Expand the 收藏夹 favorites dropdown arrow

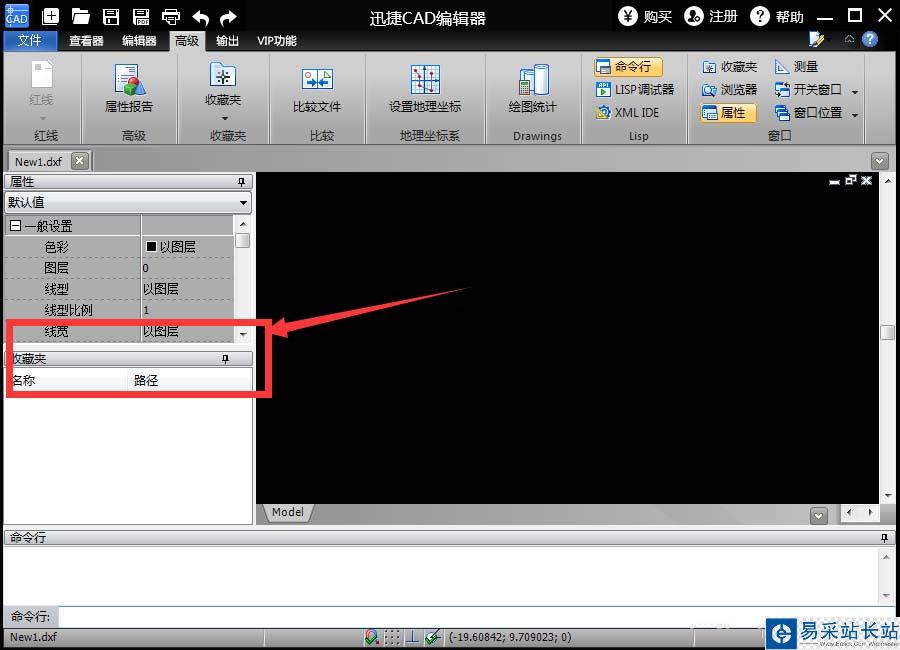224,118
